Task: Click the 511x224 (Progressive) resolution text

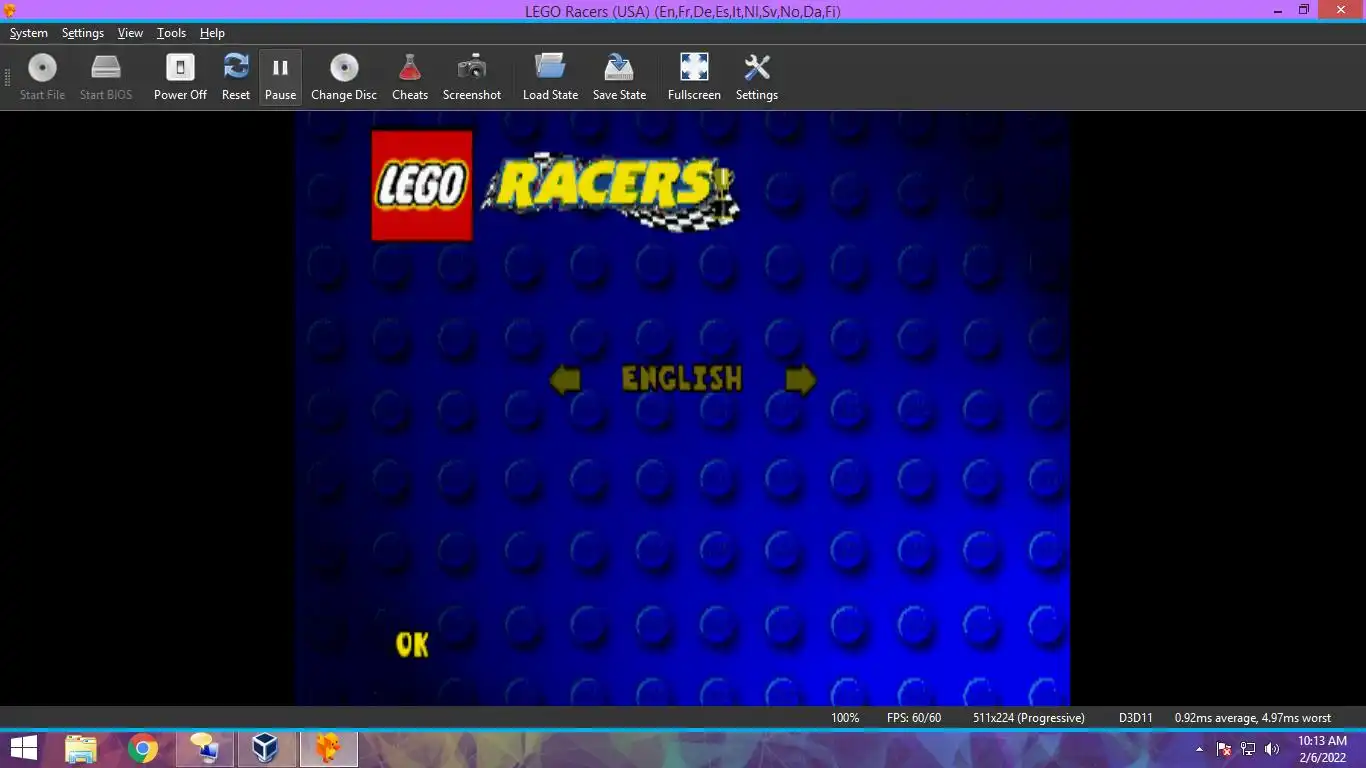Action: point(1029,718)
